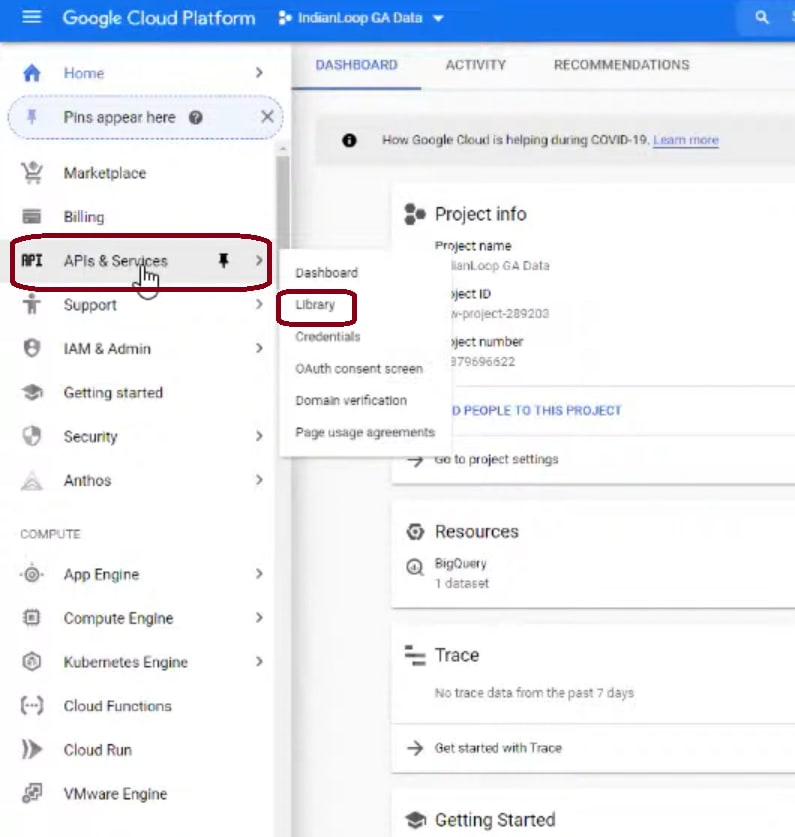This screenshot has width=795, height=837.
Task: Click the BigQuery resource icon
Action: 415,567
